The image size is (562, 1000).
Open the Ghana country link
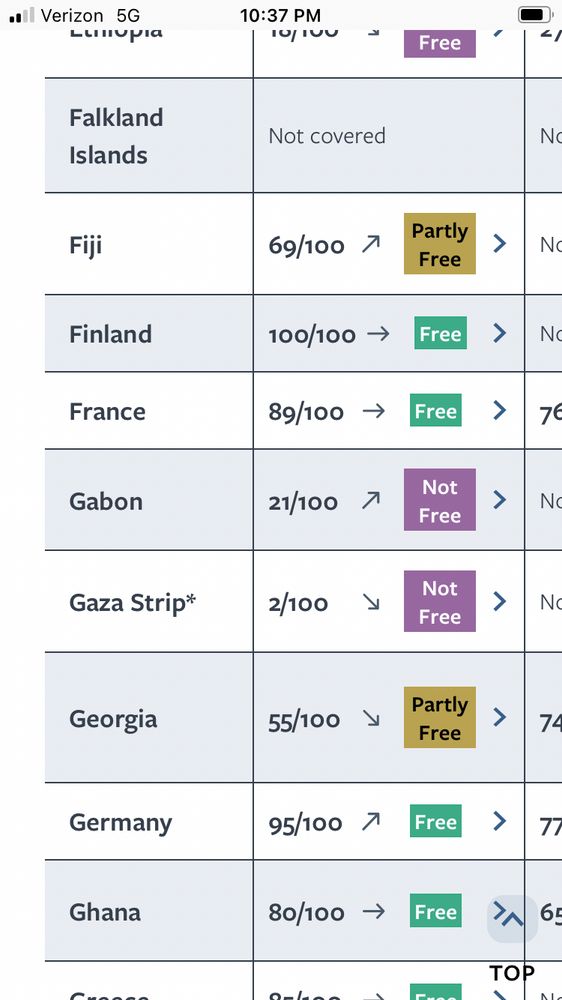tap(105, 912)
